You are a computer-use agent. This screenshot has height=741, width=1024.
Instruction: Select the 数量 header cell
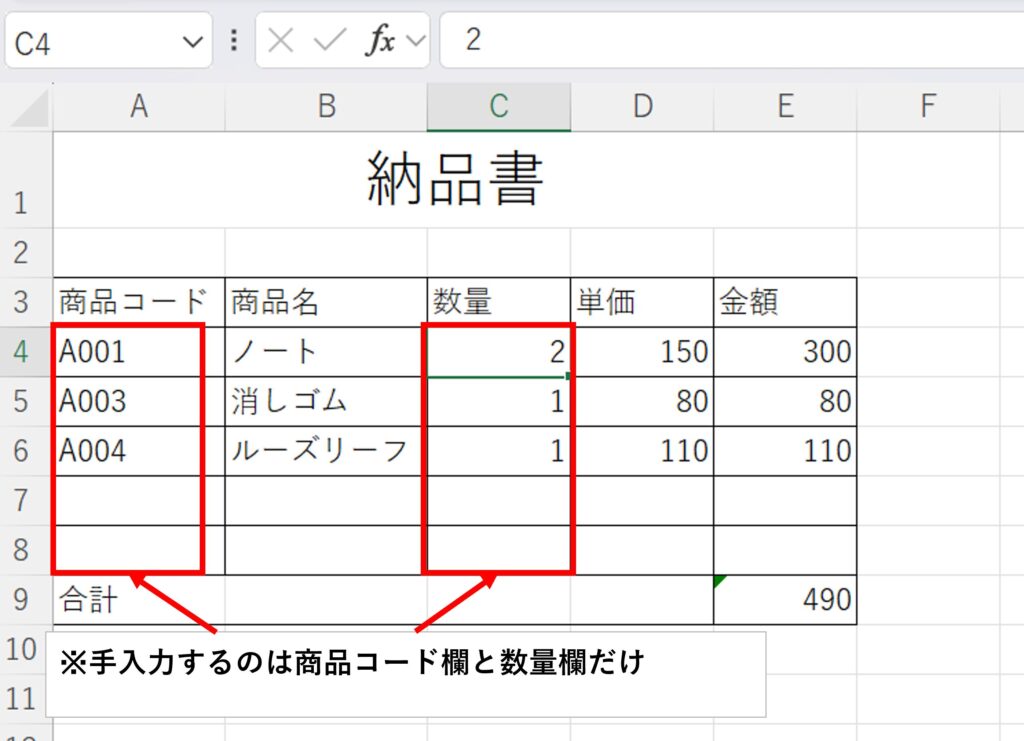tap(499, 302)
